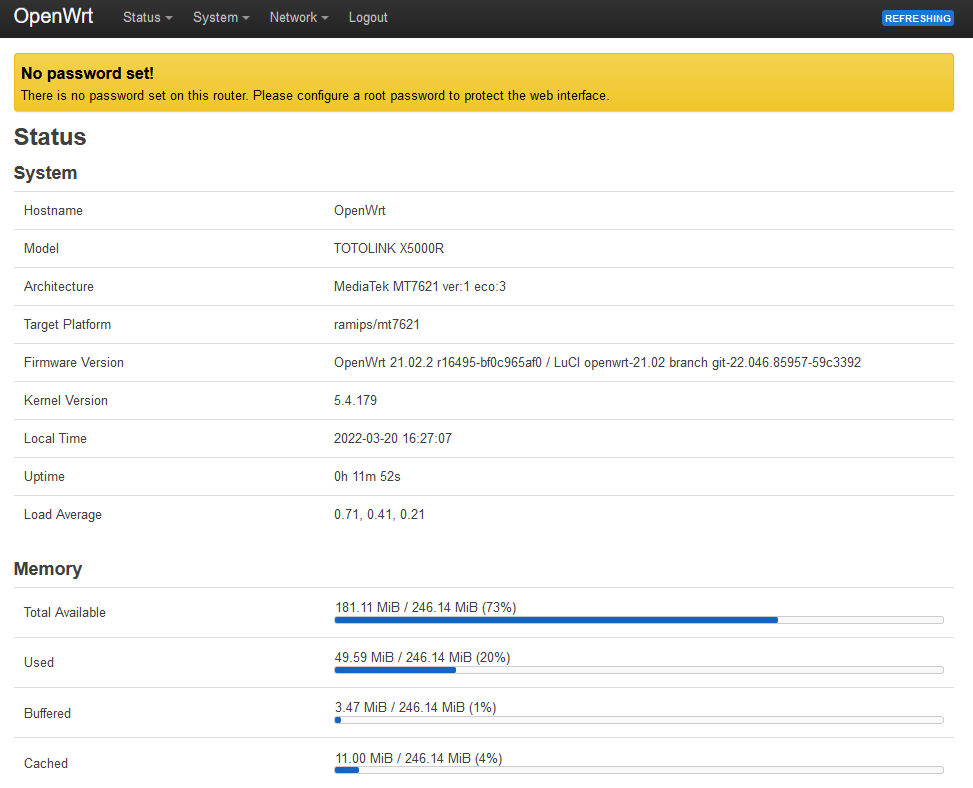Click the Cached memory label
The height and width of the screenshot is (788, 973).
coord(46,763)
